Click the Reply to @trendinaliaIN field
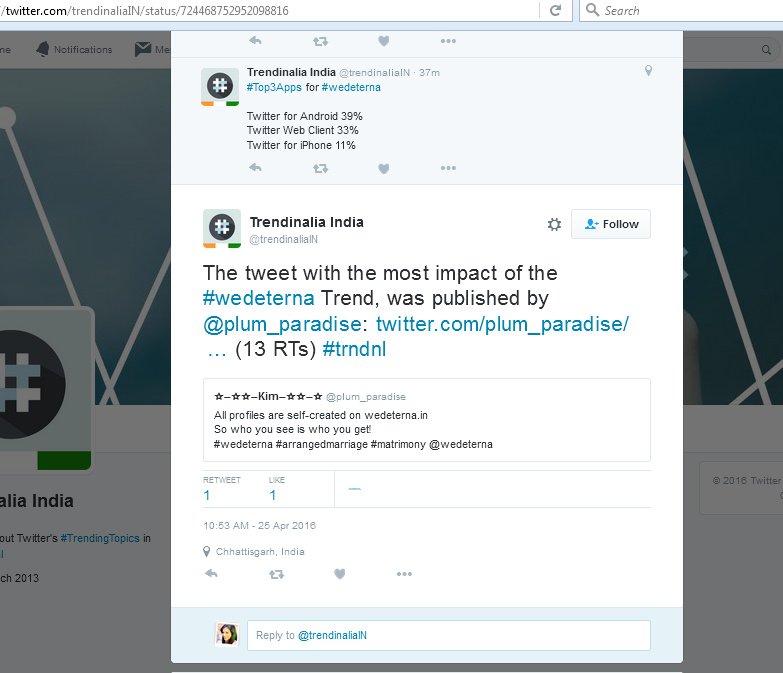The width and height of the screenshot is (783, 673). [448, 635]
